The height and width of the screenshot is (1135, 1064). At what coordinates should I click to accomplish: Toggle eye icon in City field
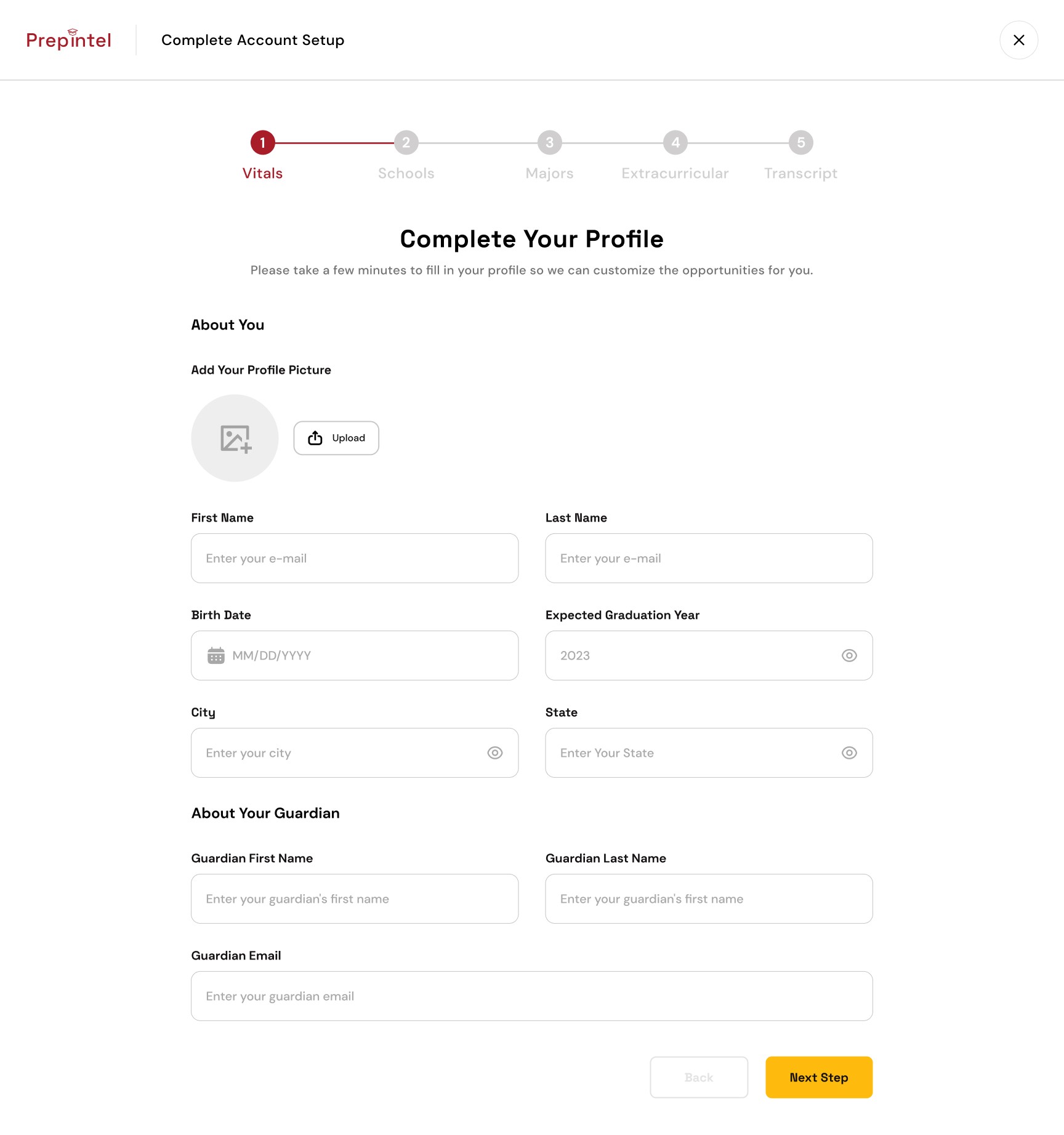(x=495, y=753)
